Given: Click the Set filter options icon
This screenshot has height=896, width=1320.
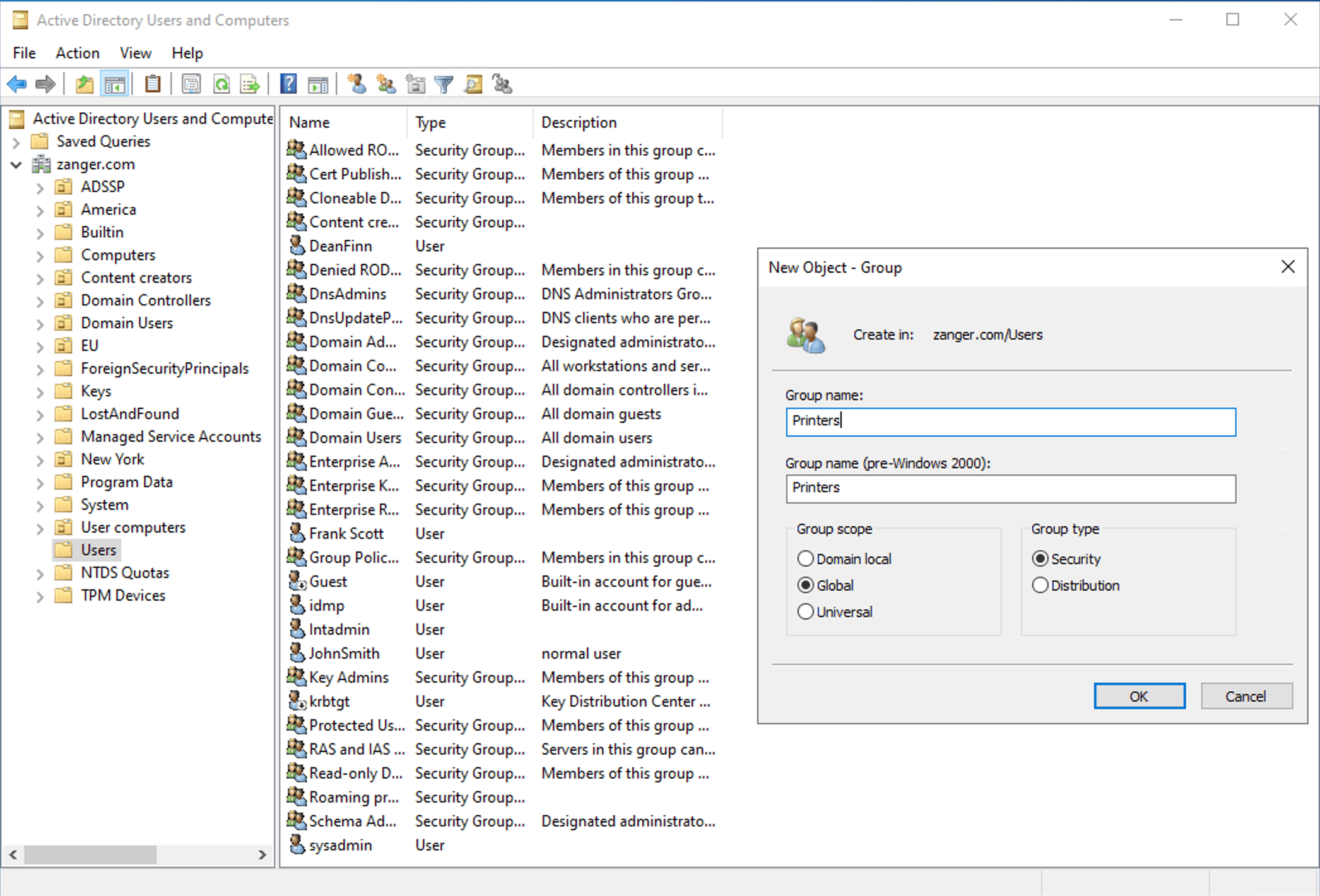Looking at the screenshot, I should pos(444,83).
